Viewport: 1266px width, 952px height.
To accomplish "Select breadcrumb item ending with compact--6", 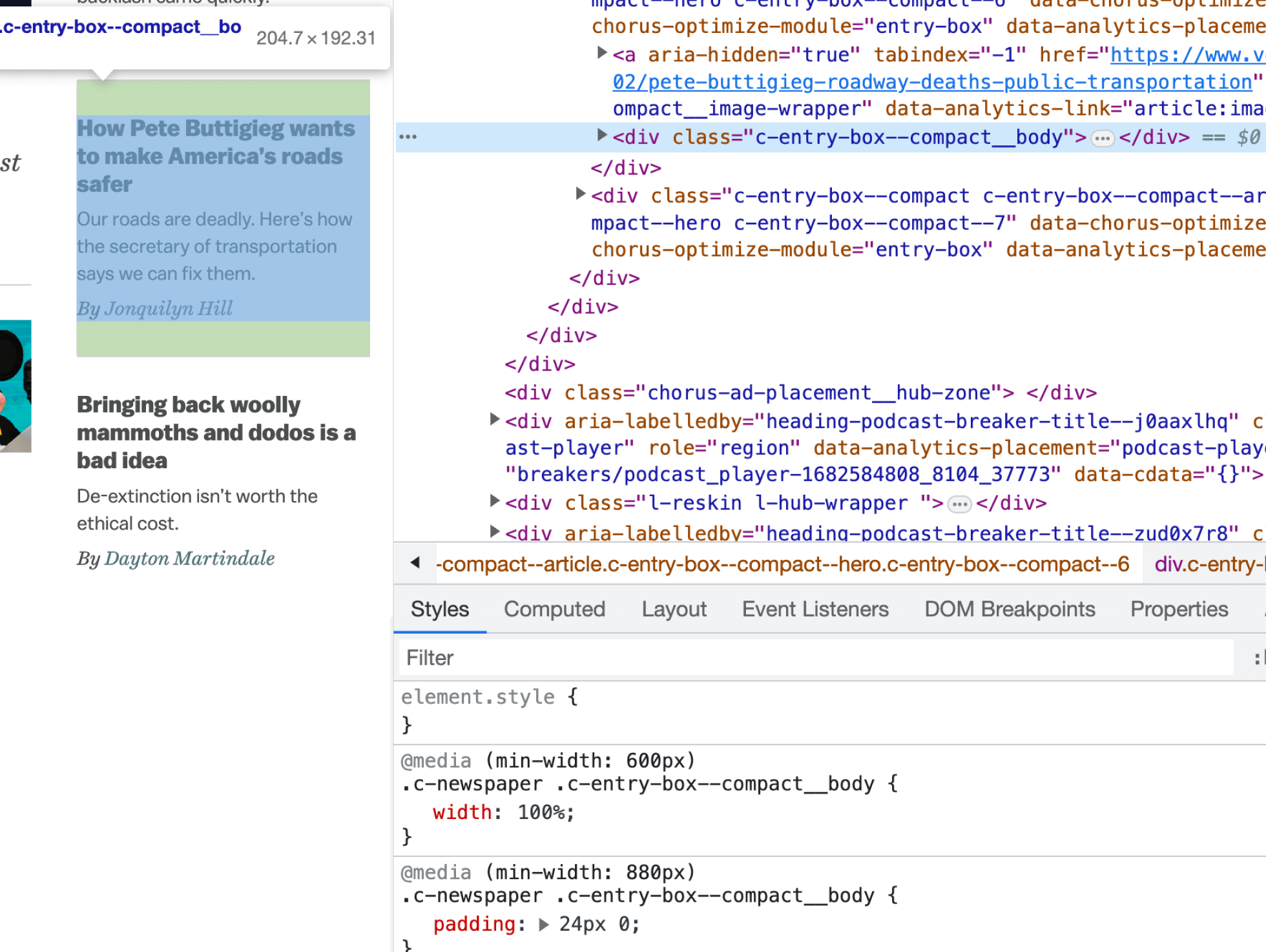I will pyautogui.click(x=783, y=564).
